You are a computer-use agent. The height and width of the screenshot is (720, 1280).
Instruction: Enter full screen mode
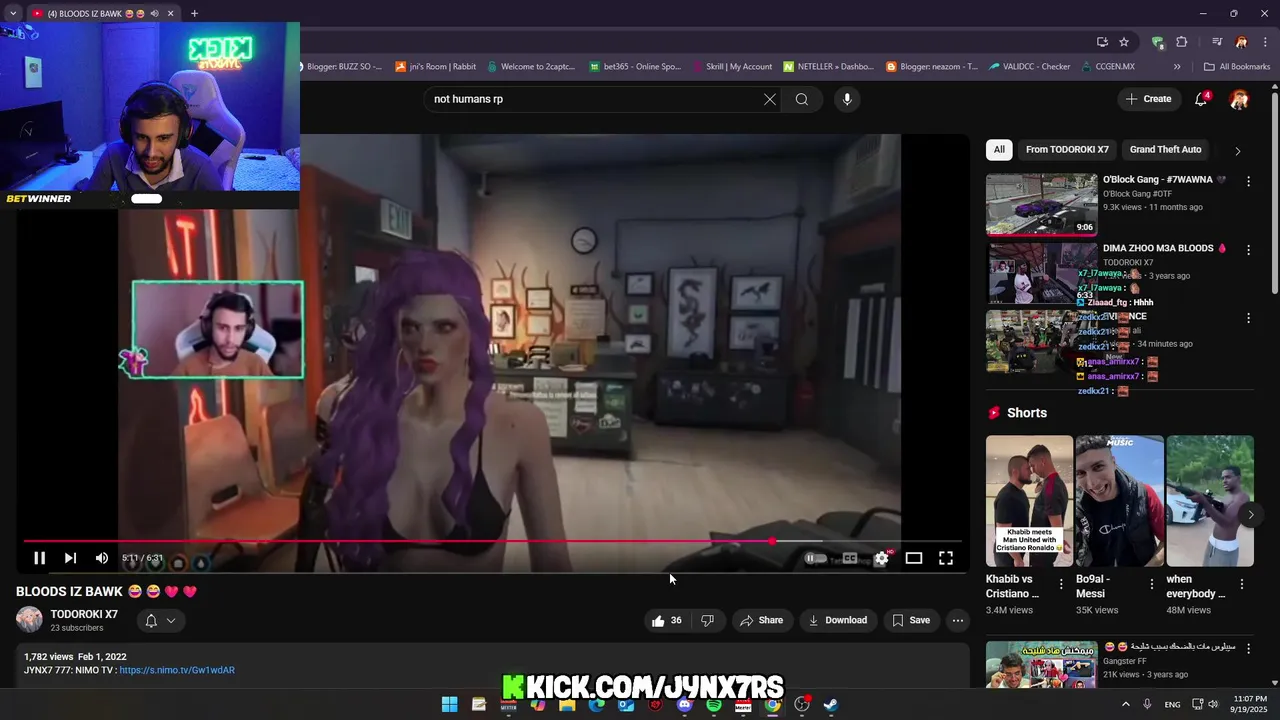tap(945, 558)
